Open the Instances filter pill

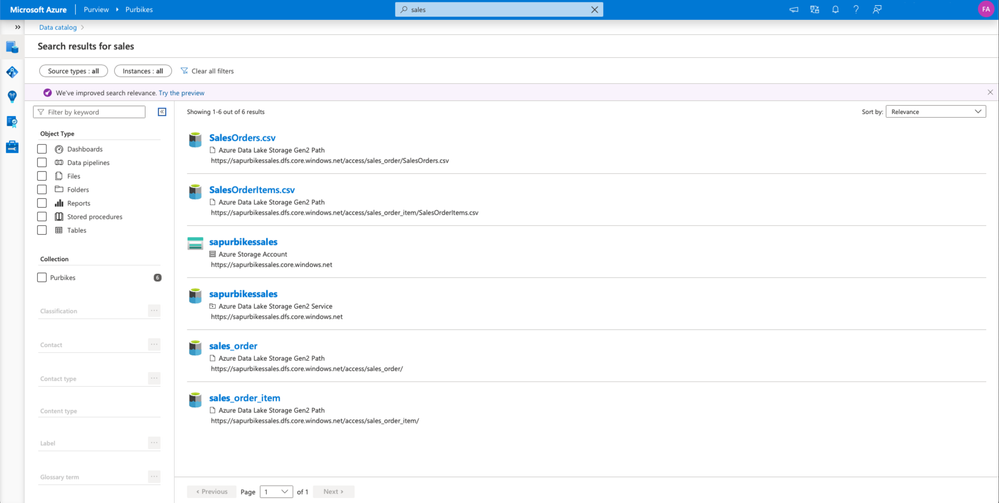click(x=143, y=71)
